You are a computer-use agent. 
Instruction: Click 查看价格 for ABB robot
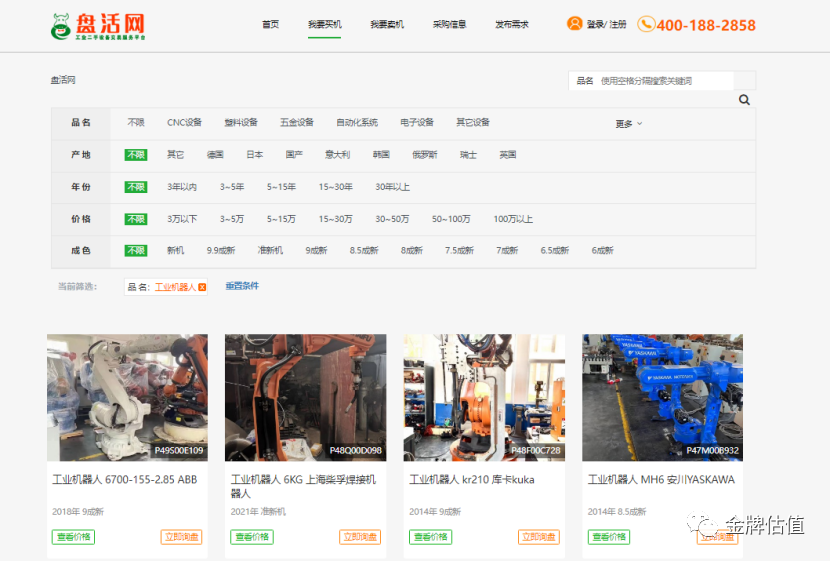(73, 537)
